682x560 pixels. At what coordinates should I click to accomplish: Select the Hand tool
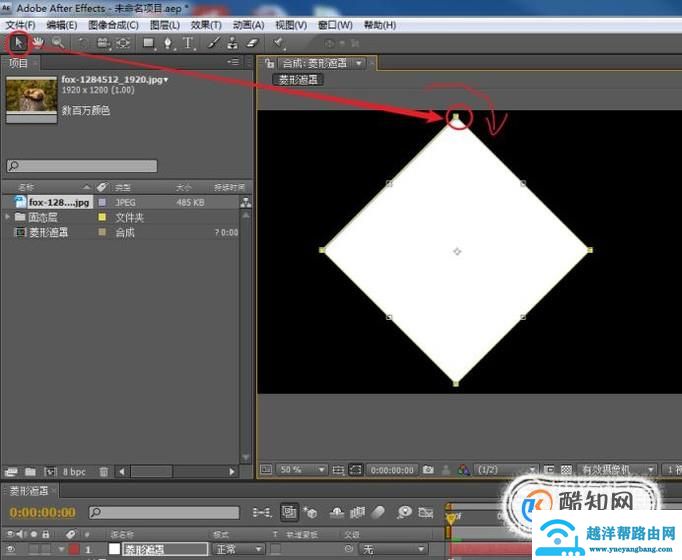tap(38, 43)
